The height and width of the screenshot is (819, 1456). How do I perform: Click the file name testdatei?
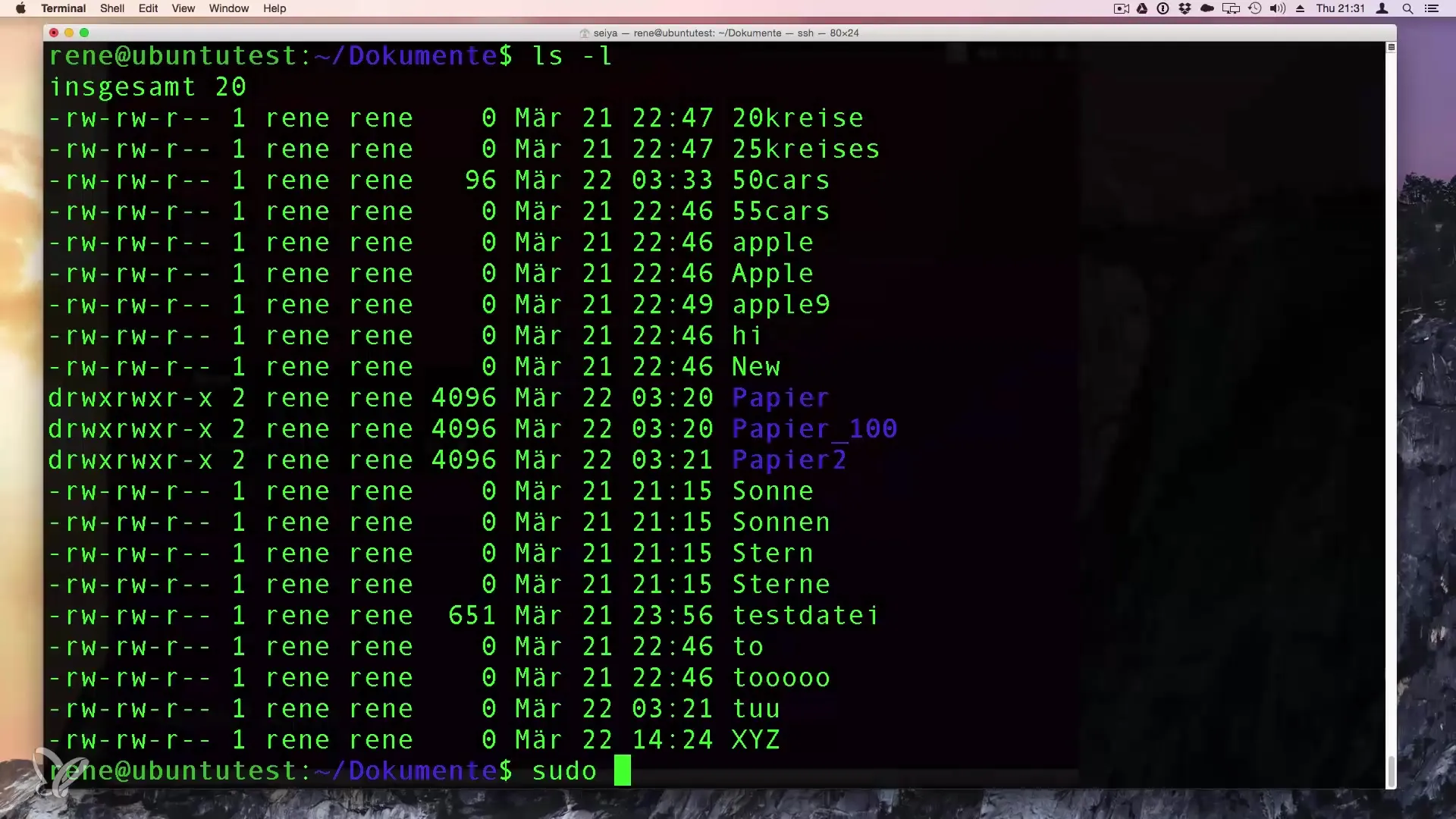pyautogui.click(x=806, y=616)
